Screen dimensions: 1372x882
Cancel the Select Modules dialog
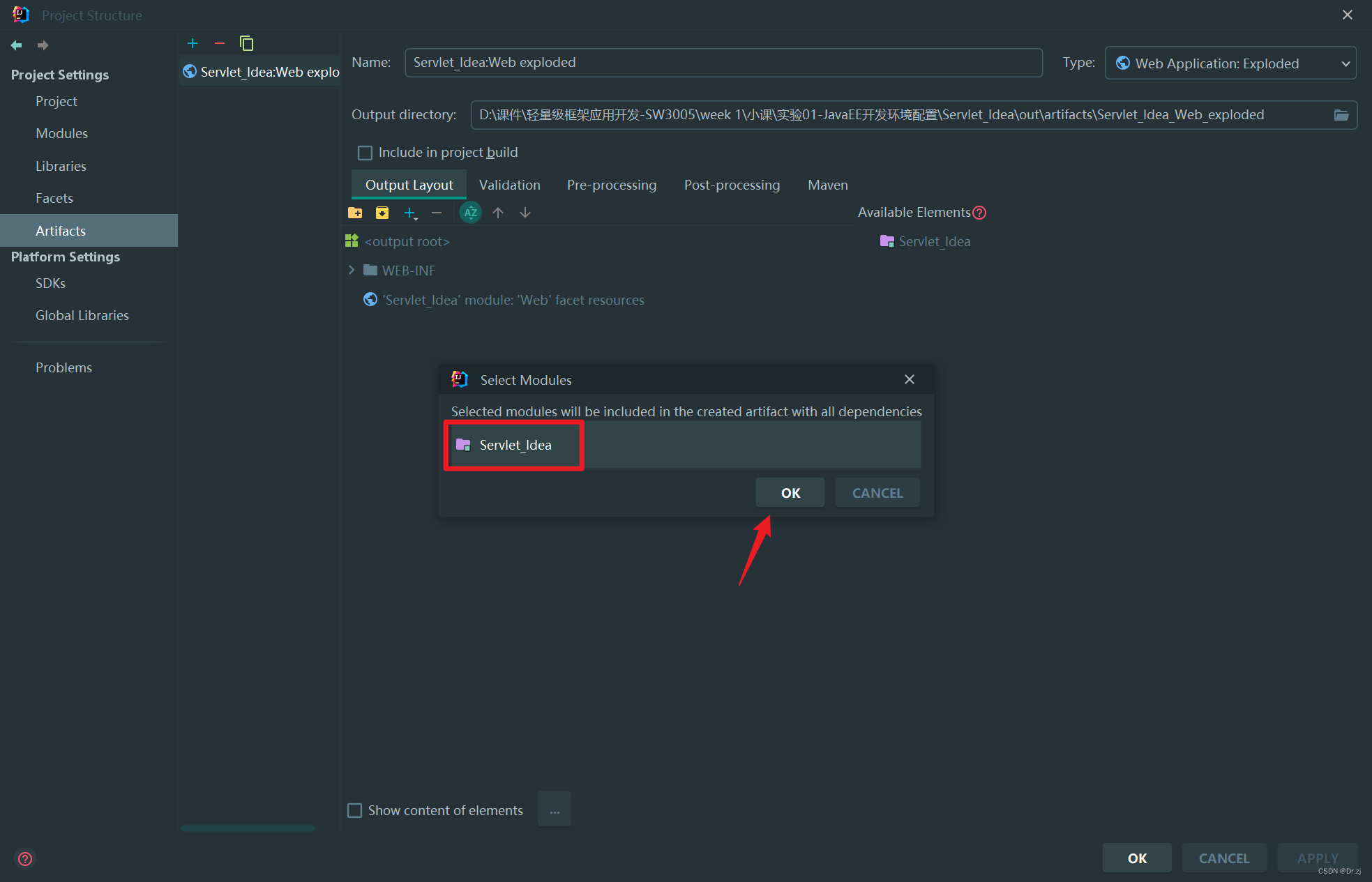877,493
